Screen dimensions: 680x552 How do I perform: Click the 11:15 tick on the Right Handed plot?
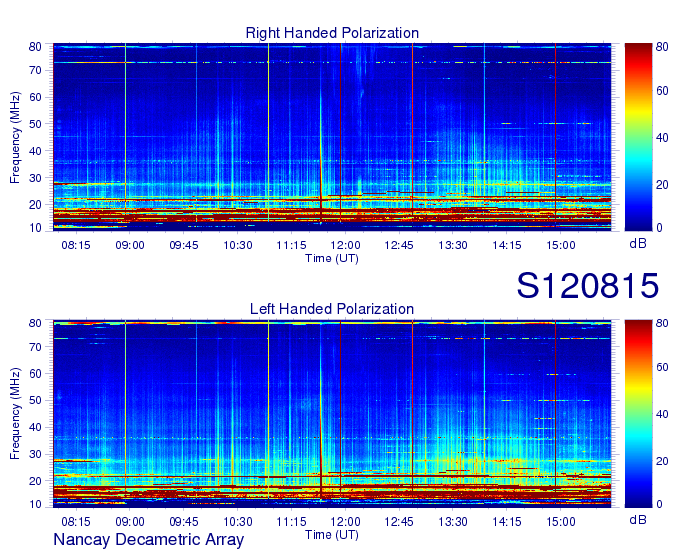point(291,245)
